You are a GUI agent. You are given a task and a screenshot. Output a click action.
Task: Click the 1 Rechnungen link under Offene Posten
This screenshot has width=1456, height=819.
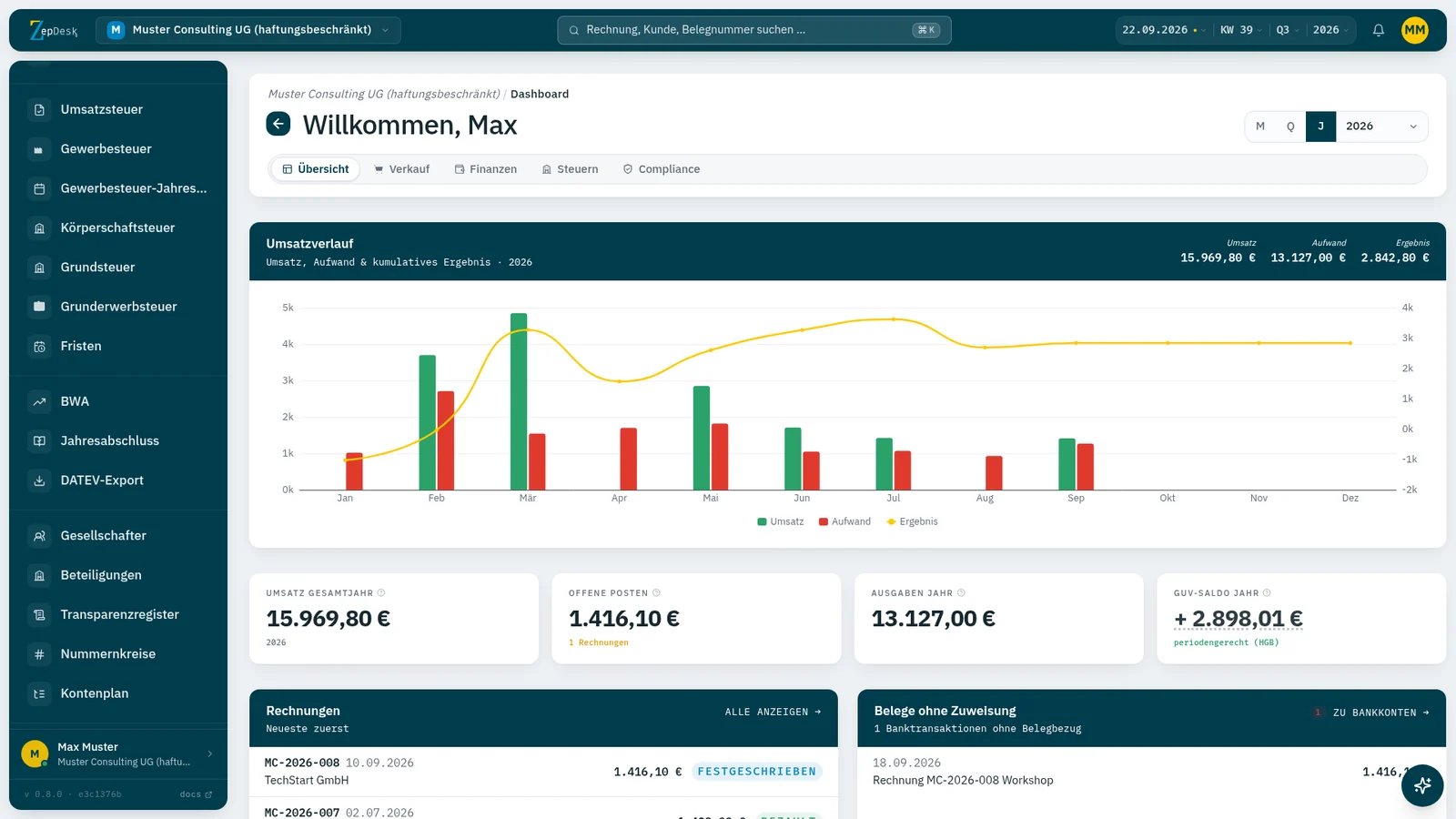coord(599,643)
